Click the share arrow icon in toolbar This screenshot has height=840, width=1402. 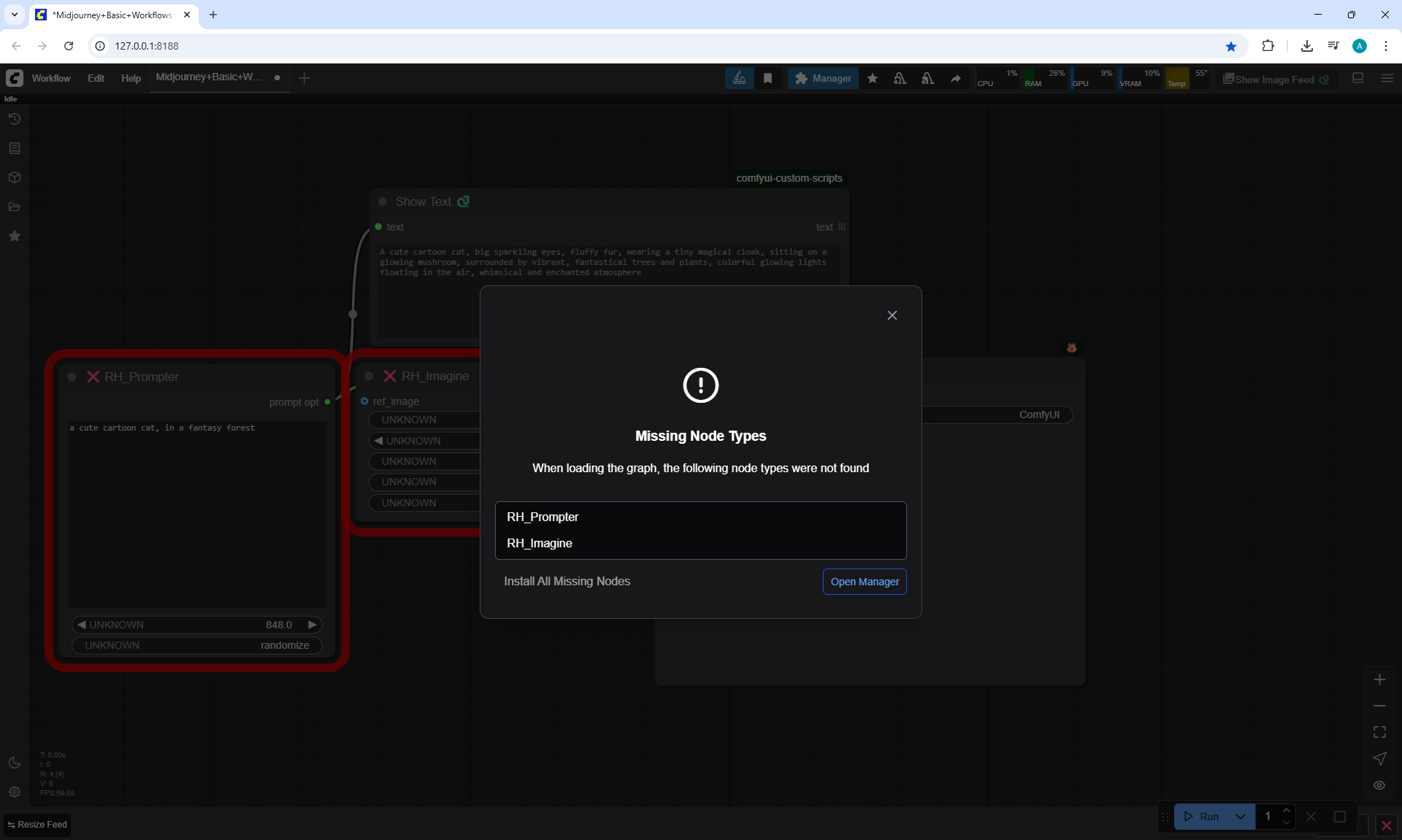[956, 79]
